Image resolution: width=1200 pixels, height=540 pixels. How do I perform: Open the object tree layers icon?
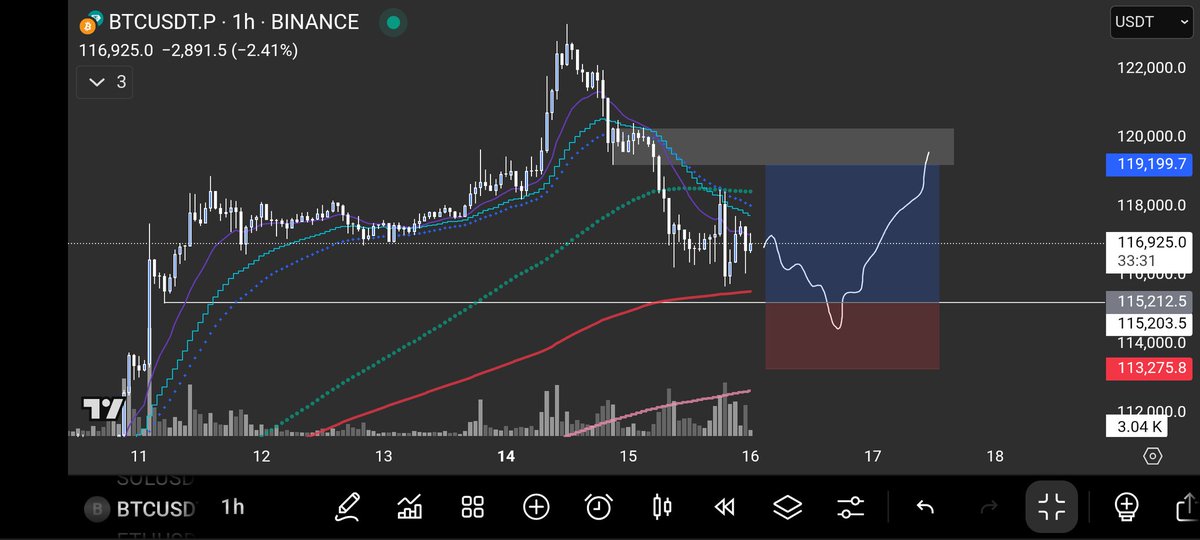click(x=788, y=507)
